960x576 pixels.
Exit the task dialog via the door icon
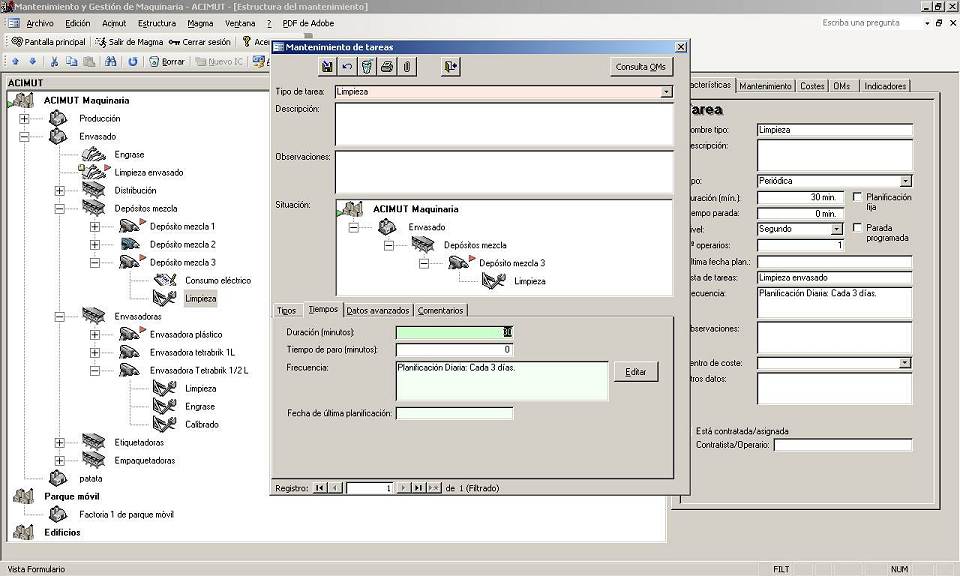(x=451, y=66)
